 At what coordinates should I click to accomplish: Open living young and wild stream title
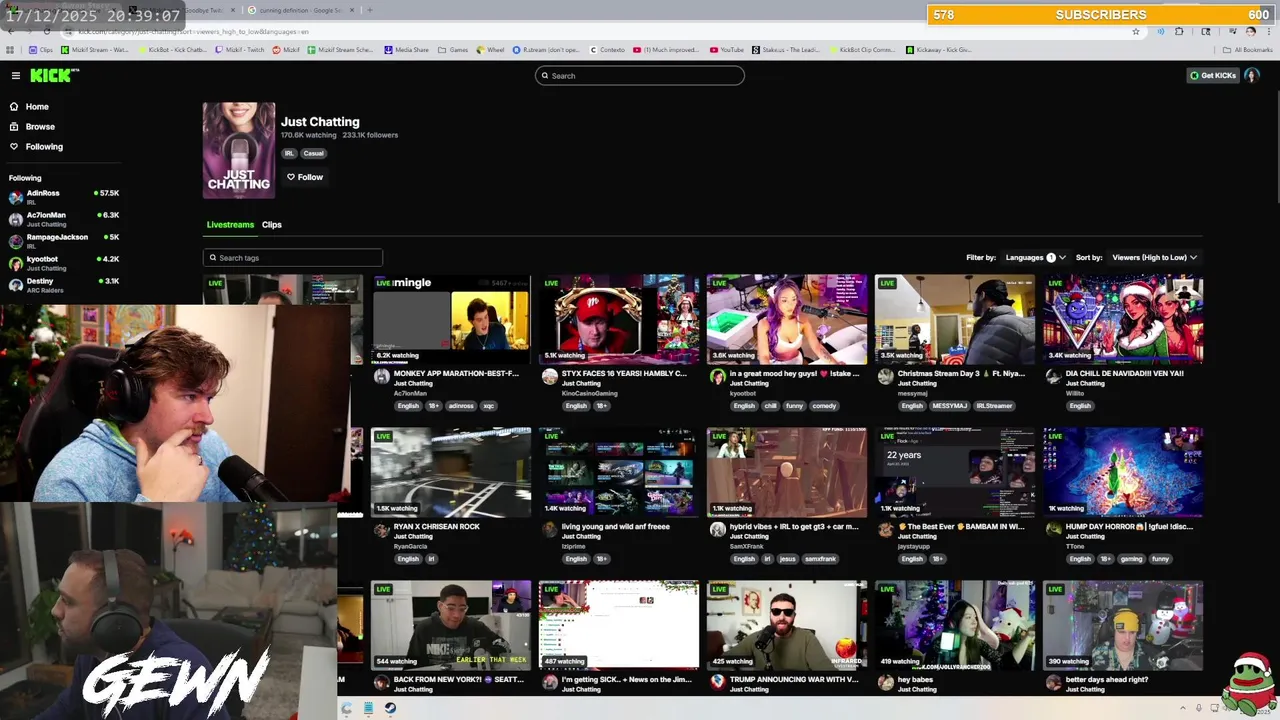(x=616, y=526)
